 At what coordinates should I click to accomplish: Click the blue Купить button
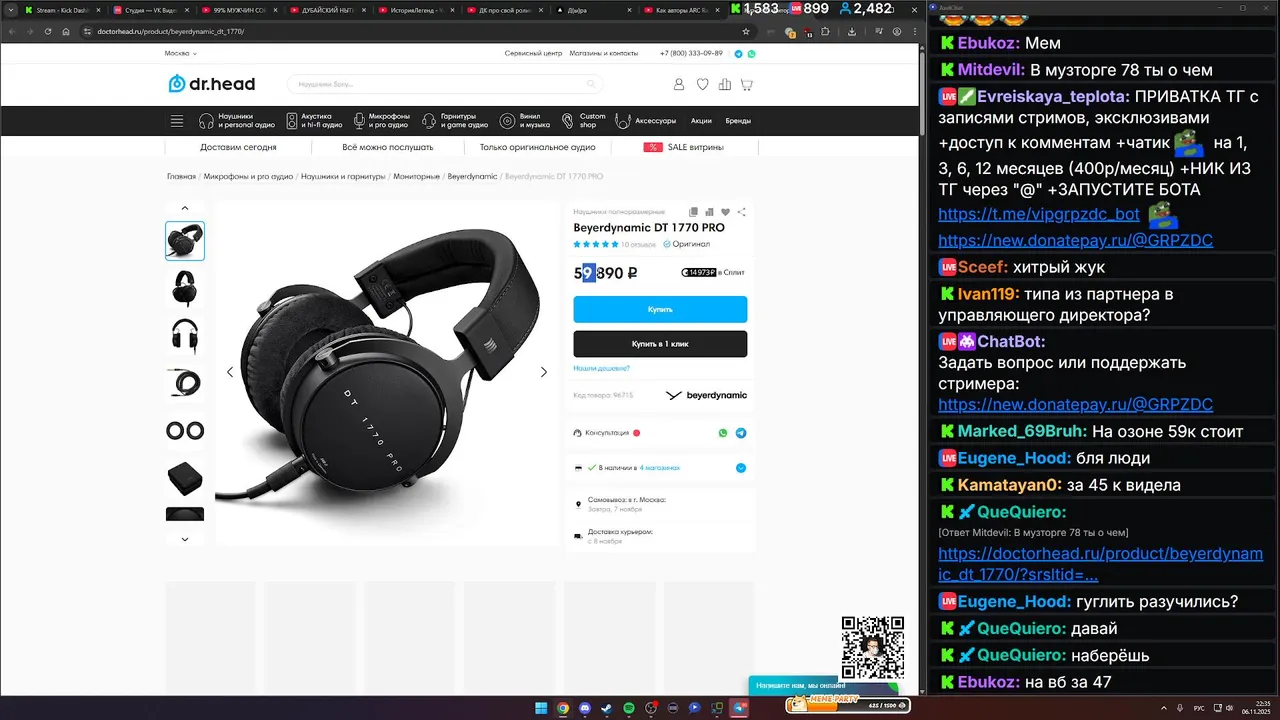pyautogui.click(x=660, y=309)
